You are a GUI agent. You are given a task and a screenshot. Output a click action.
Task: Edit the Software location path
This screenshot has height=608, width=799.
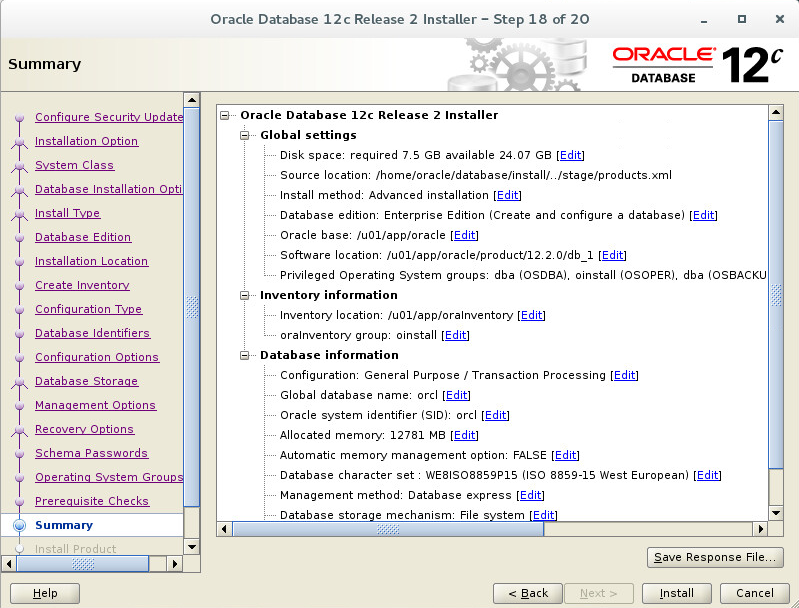pos(612,255)
